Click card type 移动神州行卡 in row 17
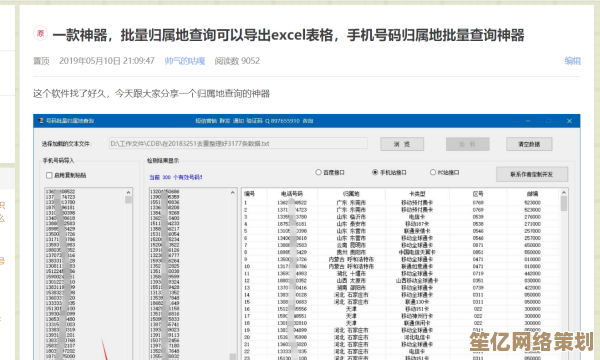The image size is (600, 360). click(417, 316)
